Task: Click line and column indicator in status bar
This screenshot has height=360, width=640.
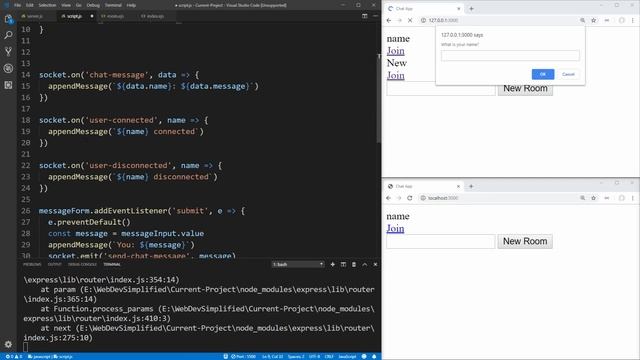Action: [x=272, y=356]
